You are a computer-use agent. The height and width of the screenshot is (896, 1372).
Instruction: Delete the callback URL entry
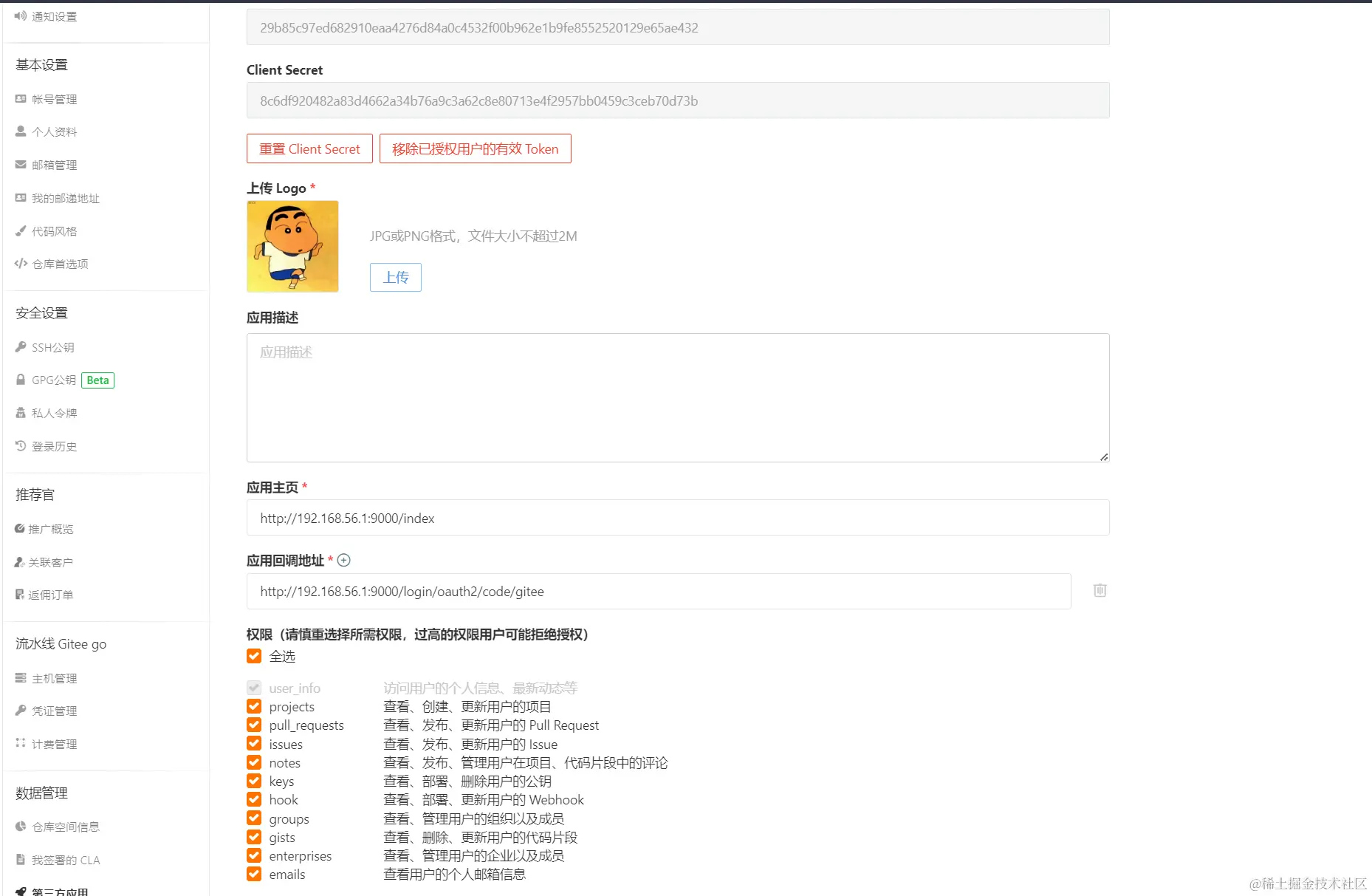(x=1099, y=591)
